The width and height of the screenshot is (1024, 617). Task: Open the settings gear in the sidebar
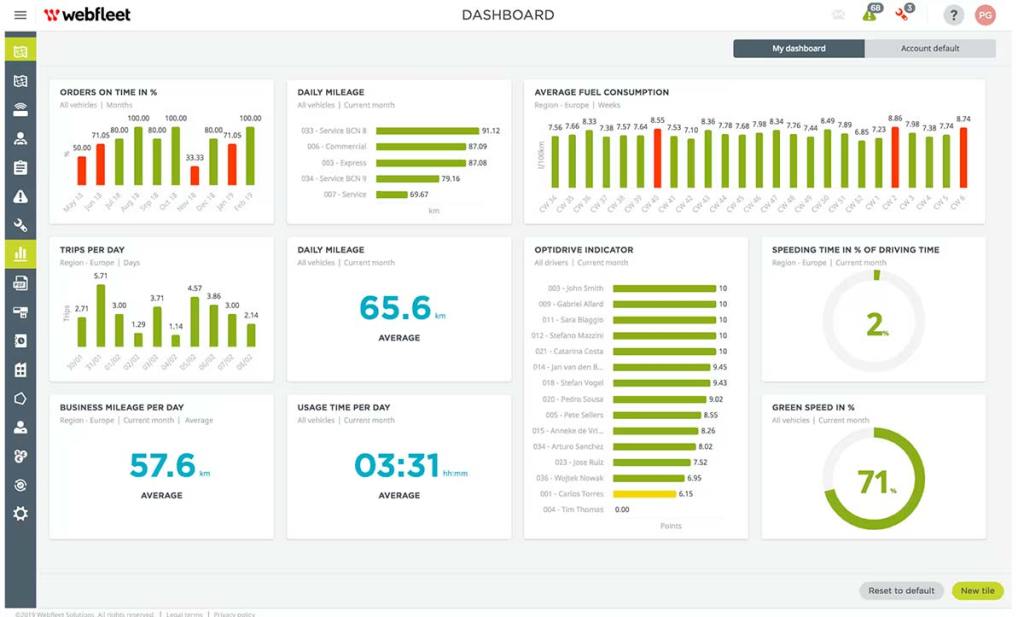[20, 514]
